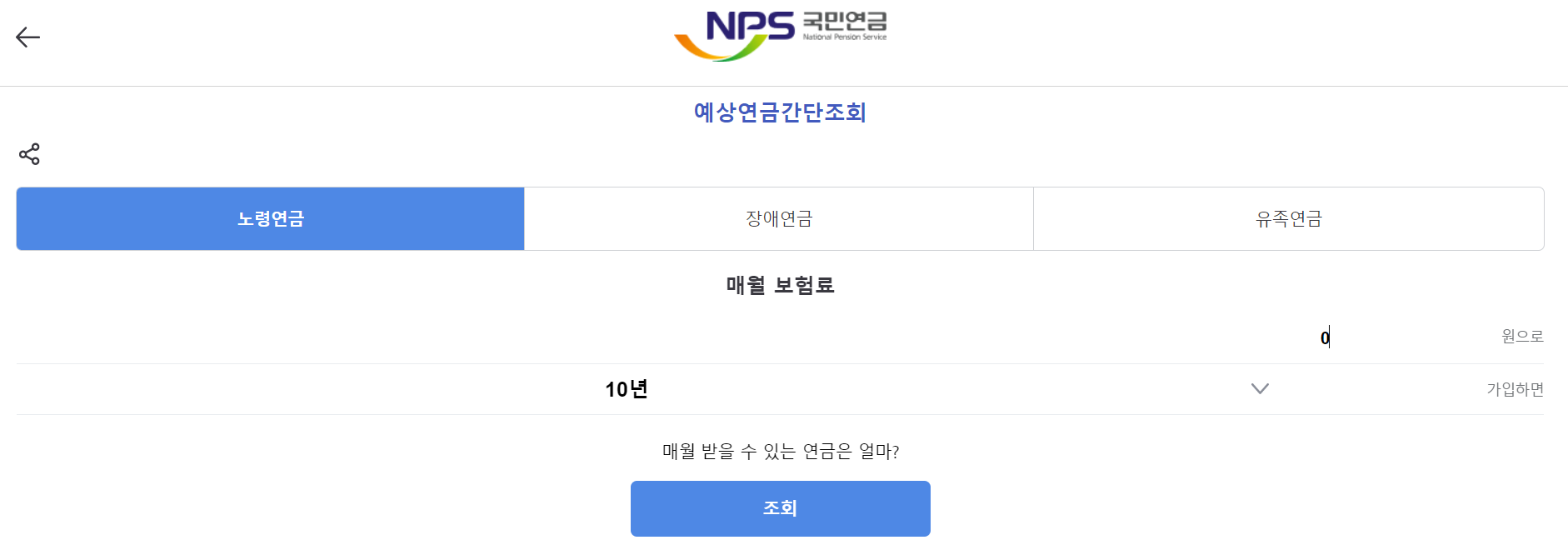Switch to the 장애연금 tab
Screen dimensions: 1568x540
[x=778, y=218]
